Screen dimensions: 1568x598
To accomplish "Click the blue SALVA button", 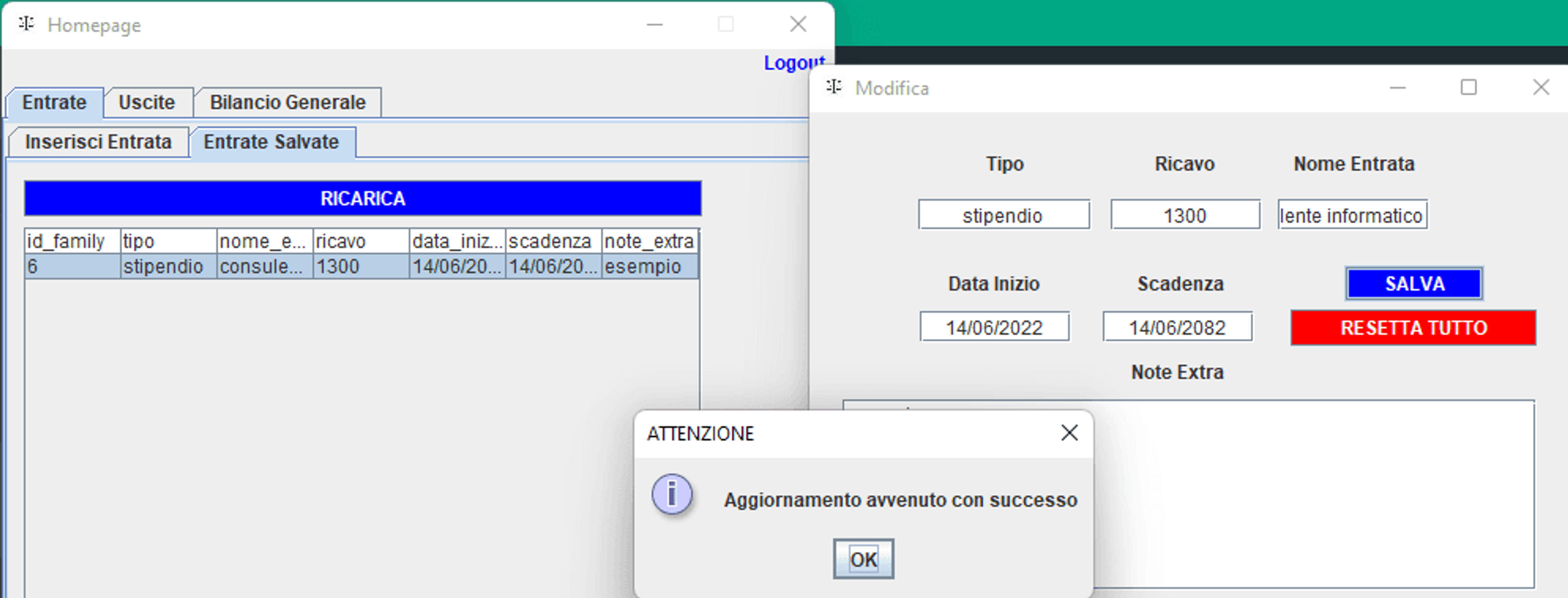I will (1414, 284).
